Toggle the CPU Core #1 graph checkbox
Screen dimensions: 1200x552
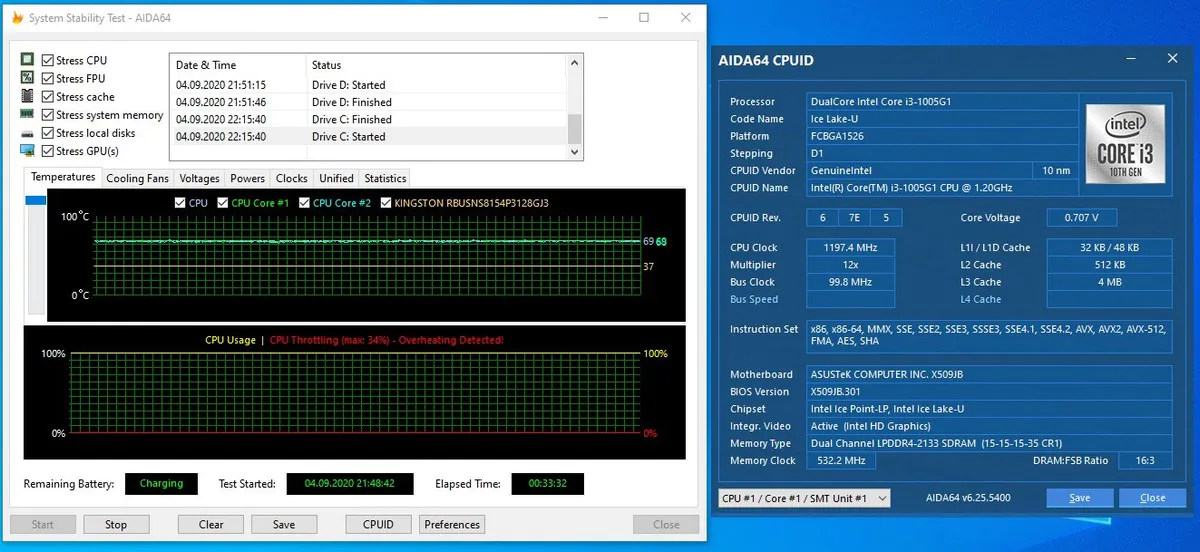(x=222, y=203)
